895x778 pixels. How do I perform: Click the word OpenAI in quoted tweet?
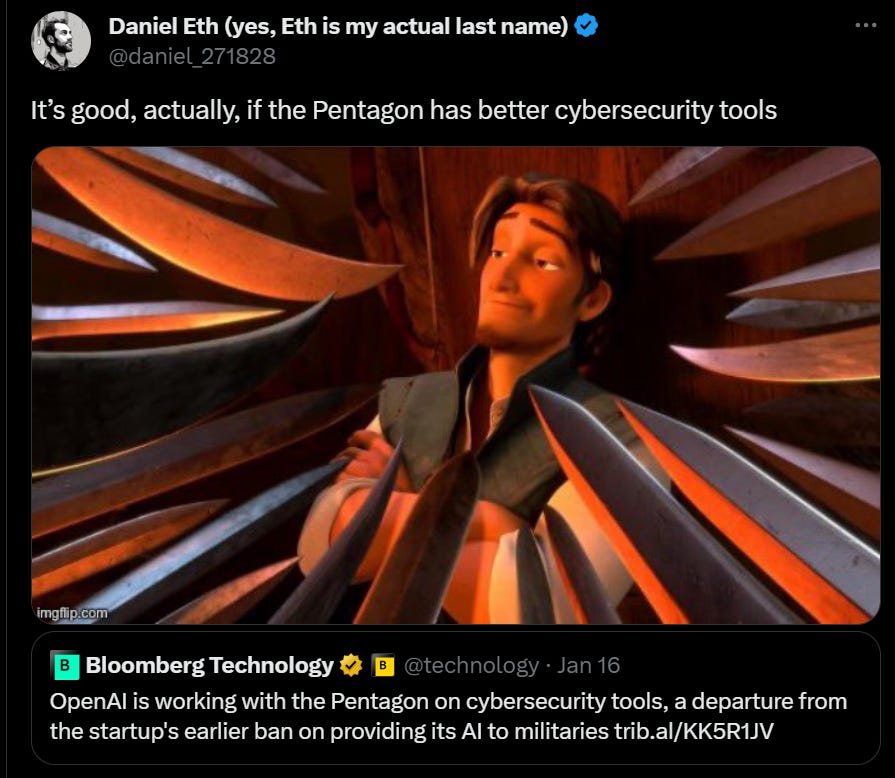pyautogui.click(x=89, y=701)
